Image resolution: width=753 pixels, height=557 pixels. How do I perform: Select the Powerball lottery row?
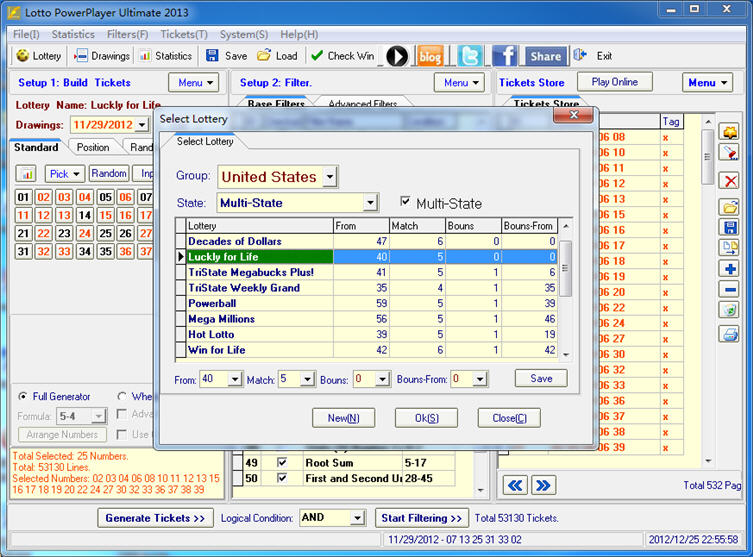[366, 303]
